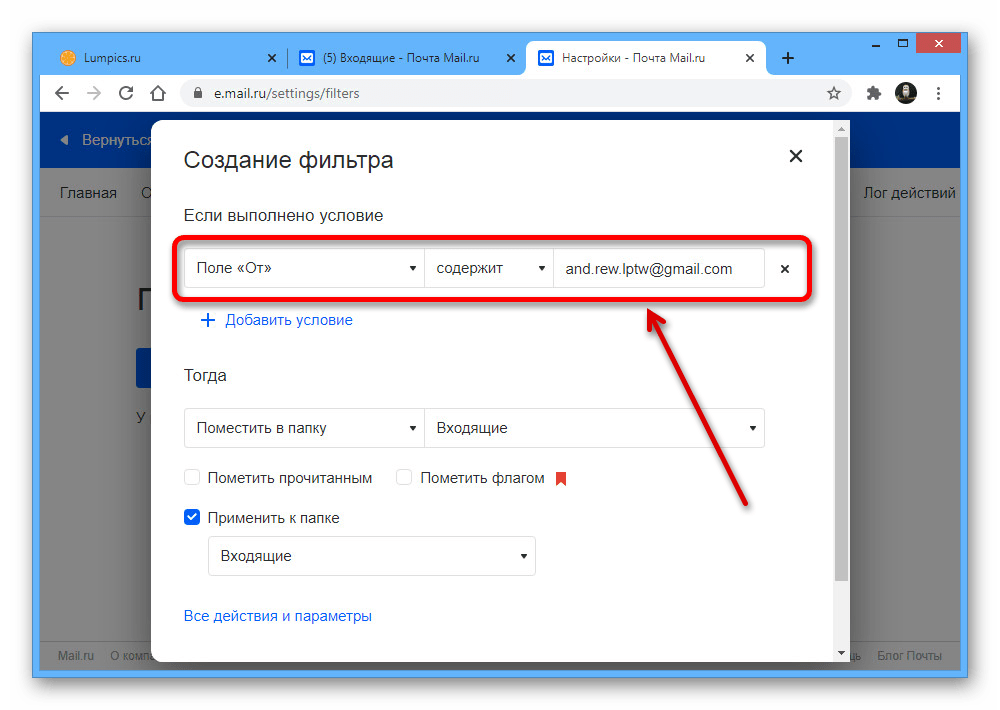Open the содержит condition dropdown
1000x710 pixels.
tap(489, 268)
